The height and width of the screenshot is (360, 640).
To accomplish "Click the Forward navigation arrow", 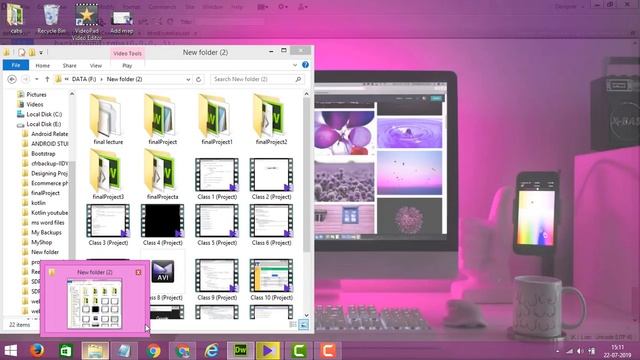I will coord(25,79).
